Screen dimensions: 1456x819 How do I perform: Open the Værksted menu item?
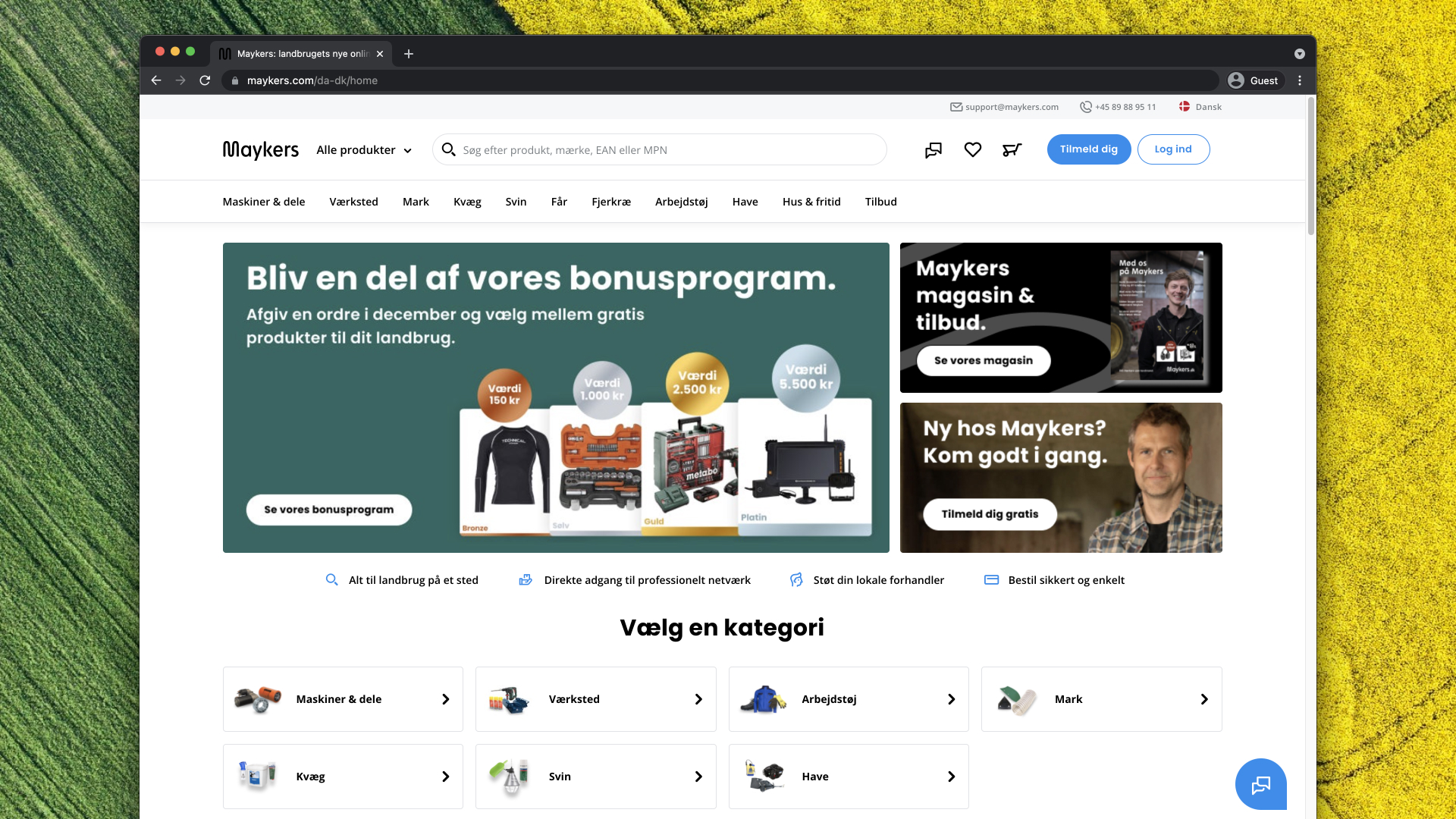point(353,202)
